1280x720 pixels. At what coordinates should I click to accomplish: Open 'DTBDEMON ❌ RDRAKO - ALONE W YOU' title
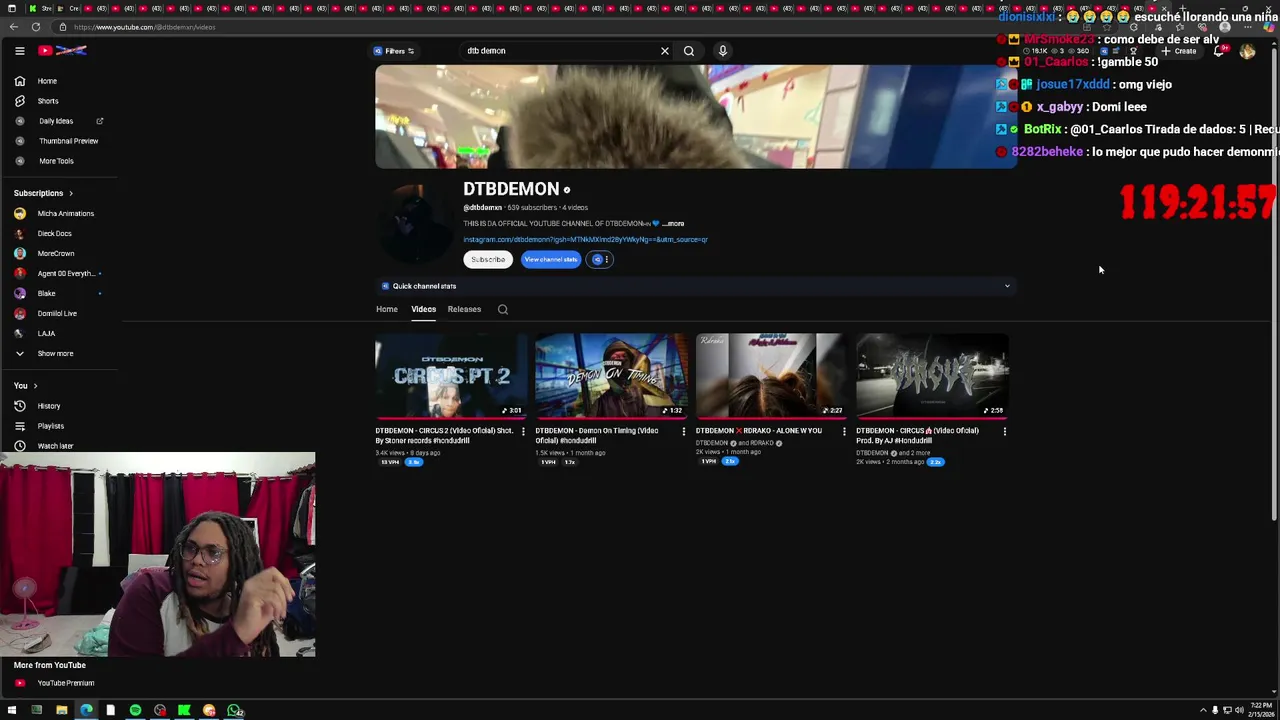(x=759, y=431)
